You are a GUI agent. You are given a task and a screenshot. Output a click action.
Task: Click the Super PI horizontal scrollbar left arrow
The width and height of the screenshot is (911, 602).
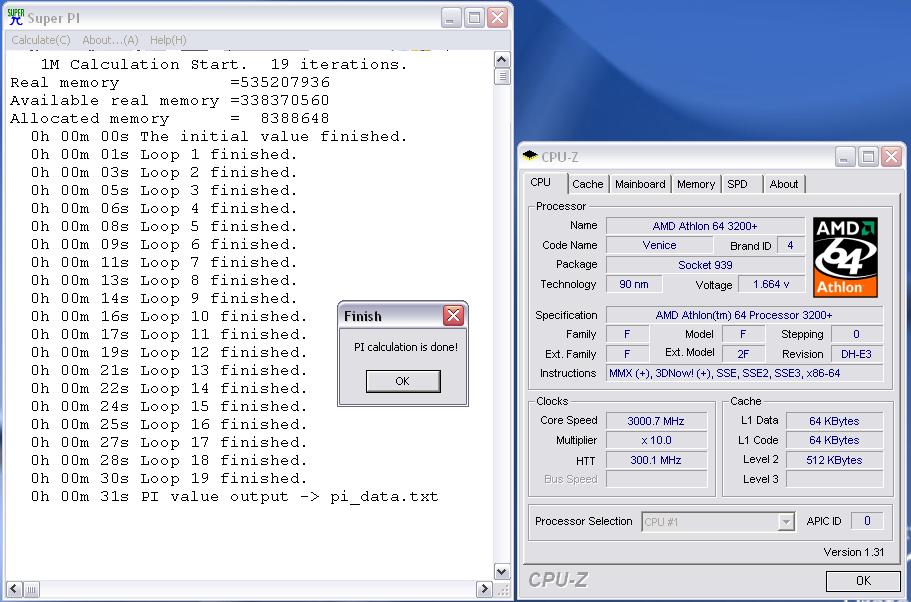15,590
